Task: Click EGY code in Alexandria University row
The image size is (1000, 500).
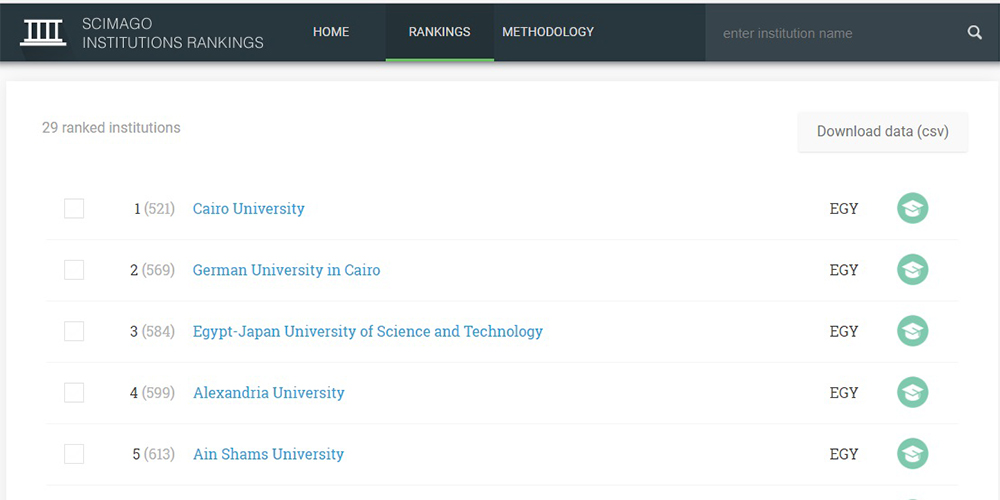Action: pos(844,392)
